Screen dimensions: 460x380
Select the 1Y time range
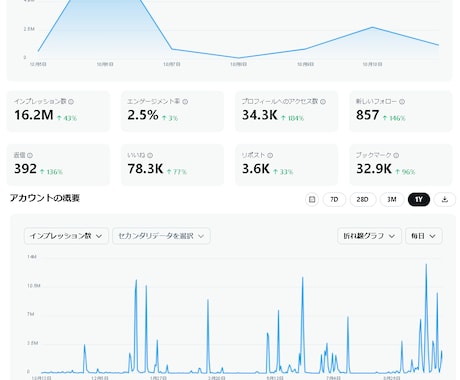(x=419, y=199)
